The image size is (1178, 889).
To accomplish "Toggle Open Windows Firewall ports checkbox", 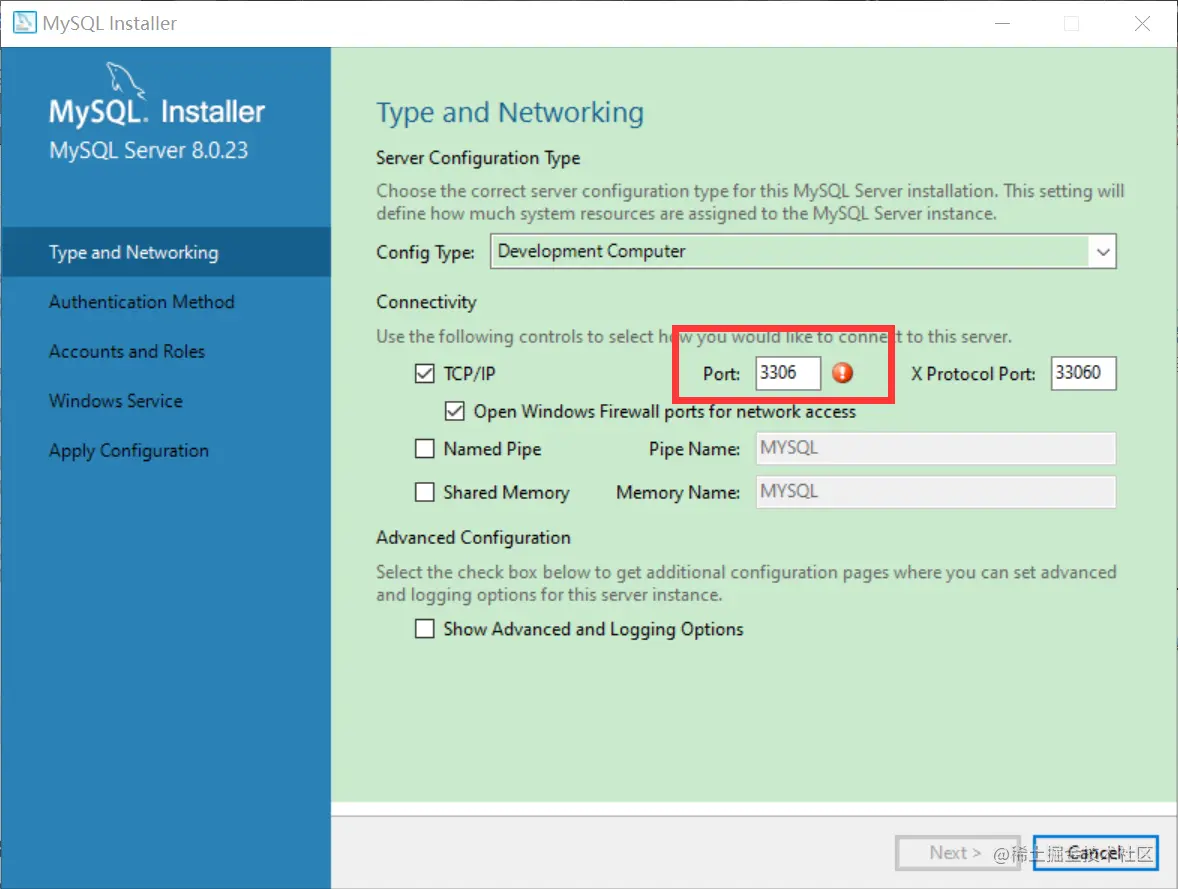I will (454, 411).
